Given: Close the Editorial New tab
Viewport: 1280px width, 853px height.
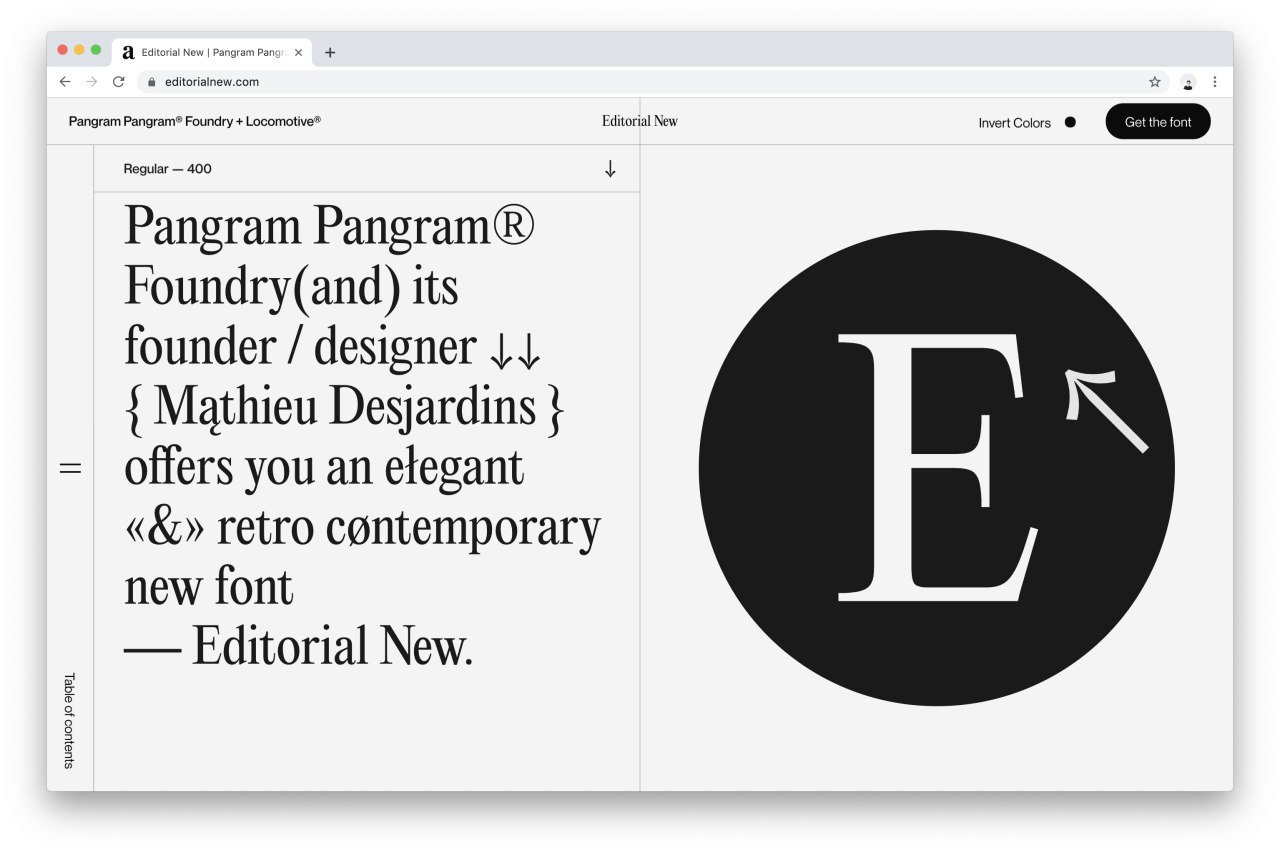Looking at the screenshot, I should 298,52.
